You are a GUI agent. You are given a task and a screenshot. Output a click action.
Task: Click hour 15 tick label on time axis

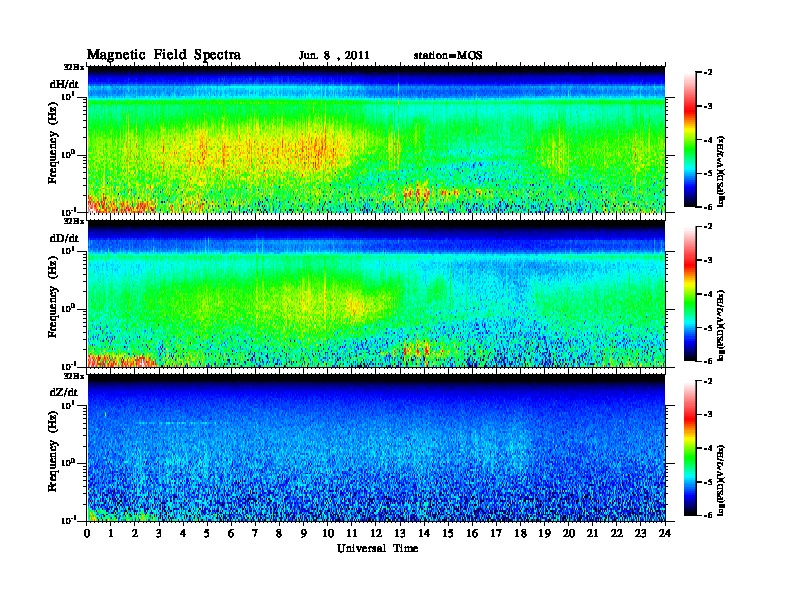(x=448, y=534)
